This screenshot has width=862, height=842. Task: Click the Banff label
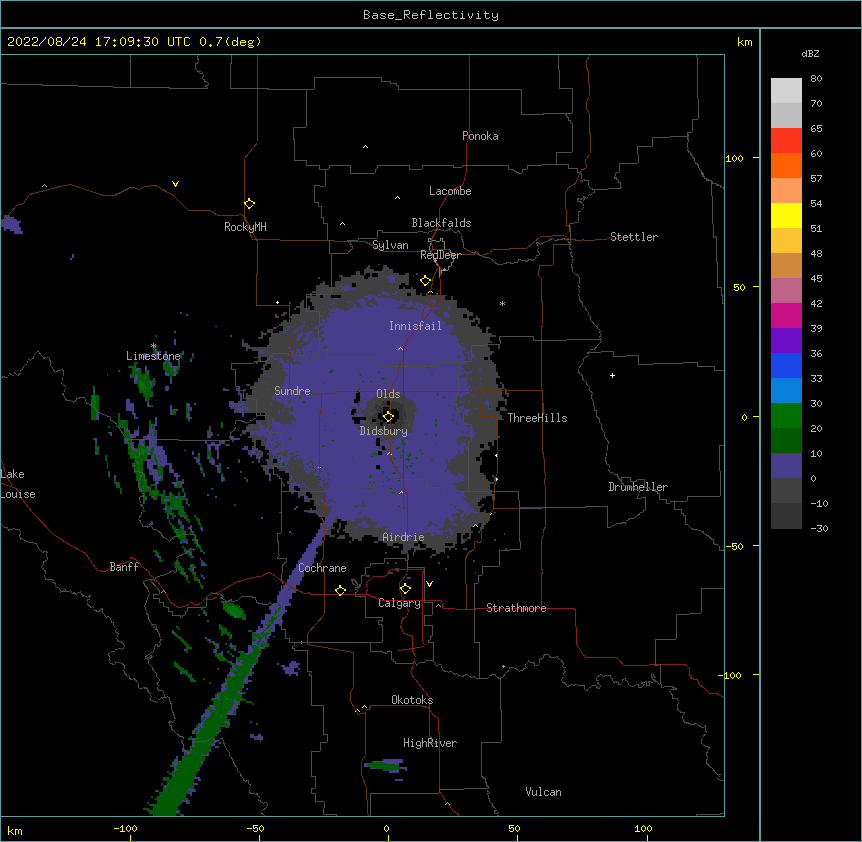coord(124,567)
